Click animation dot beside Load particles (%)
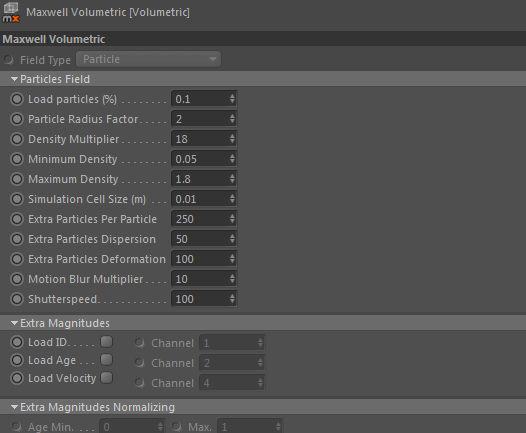 [x=17, y=99]
